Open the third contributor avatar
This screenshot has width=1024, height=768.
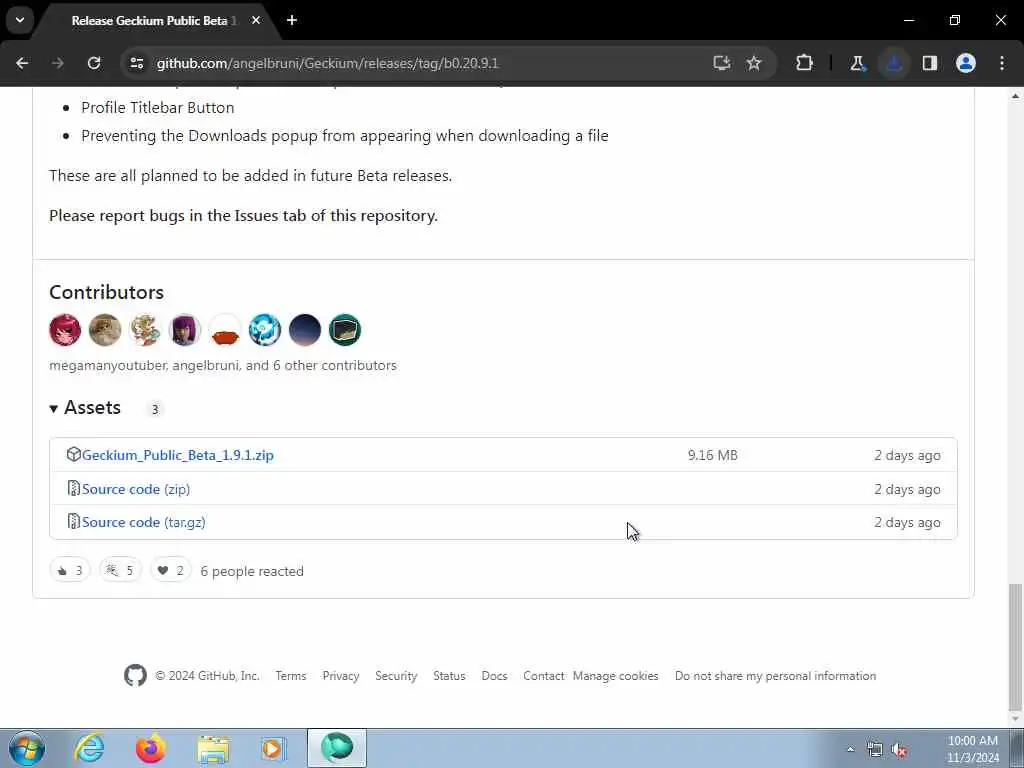[x=145, y=330]
